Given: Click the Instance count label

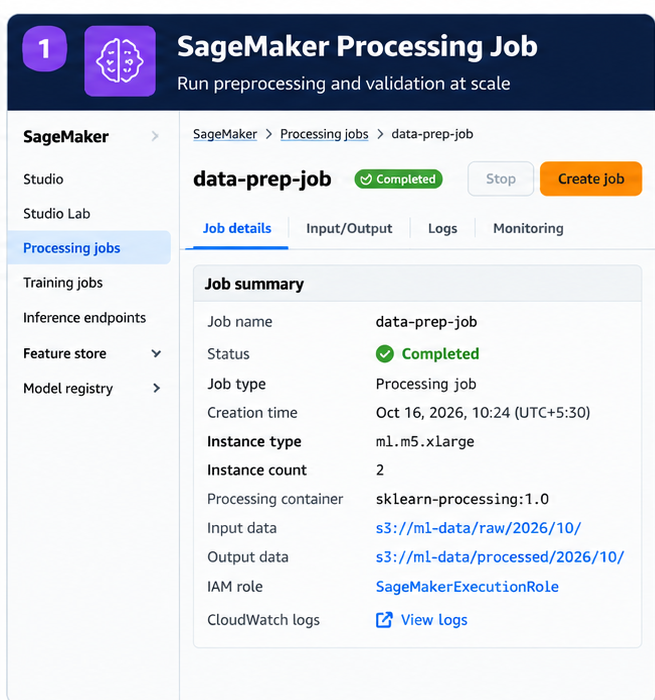Looking at the screenshot, I should (257, 470).
